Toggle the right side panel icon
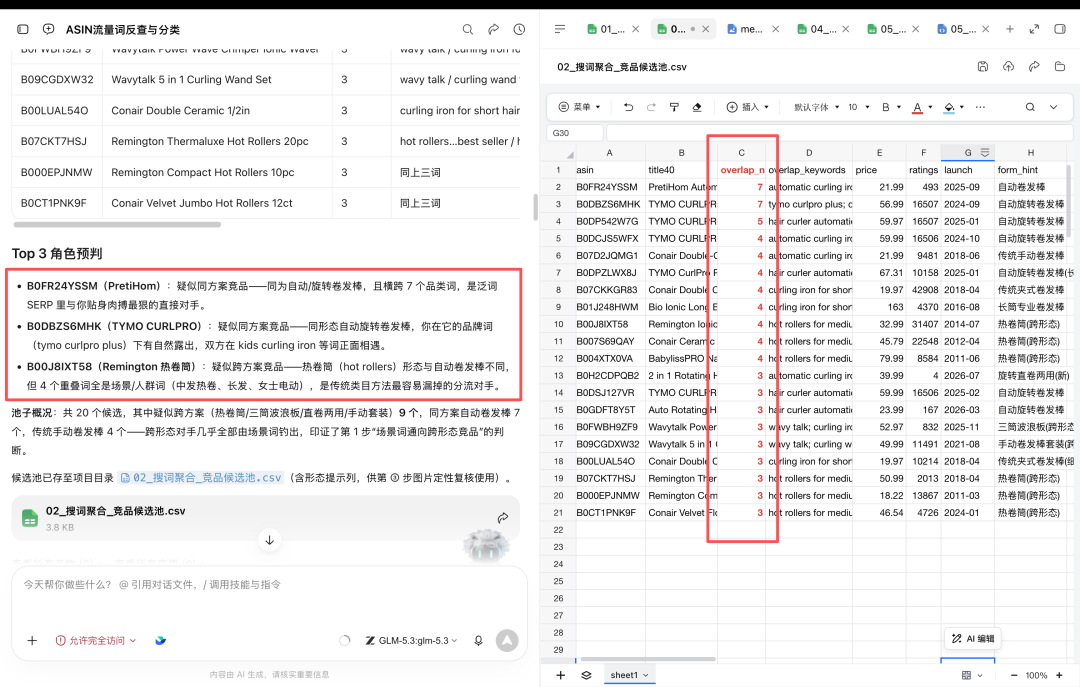Viewport: 1080px width, 687px height. coord(1060,29)
